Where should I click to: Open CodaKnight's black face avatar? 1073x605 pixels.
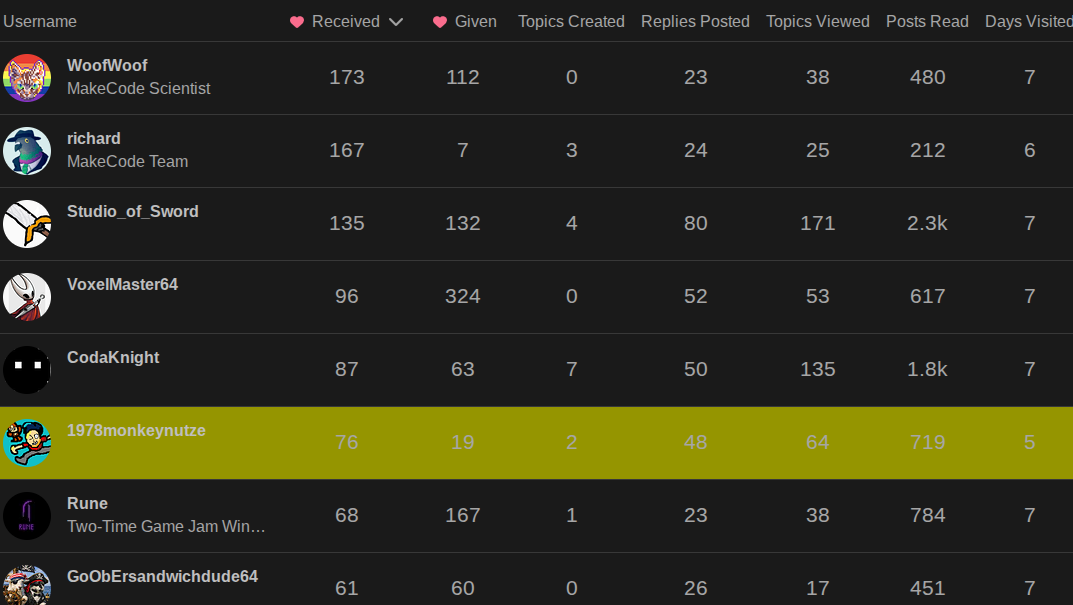tap(27, 370)
